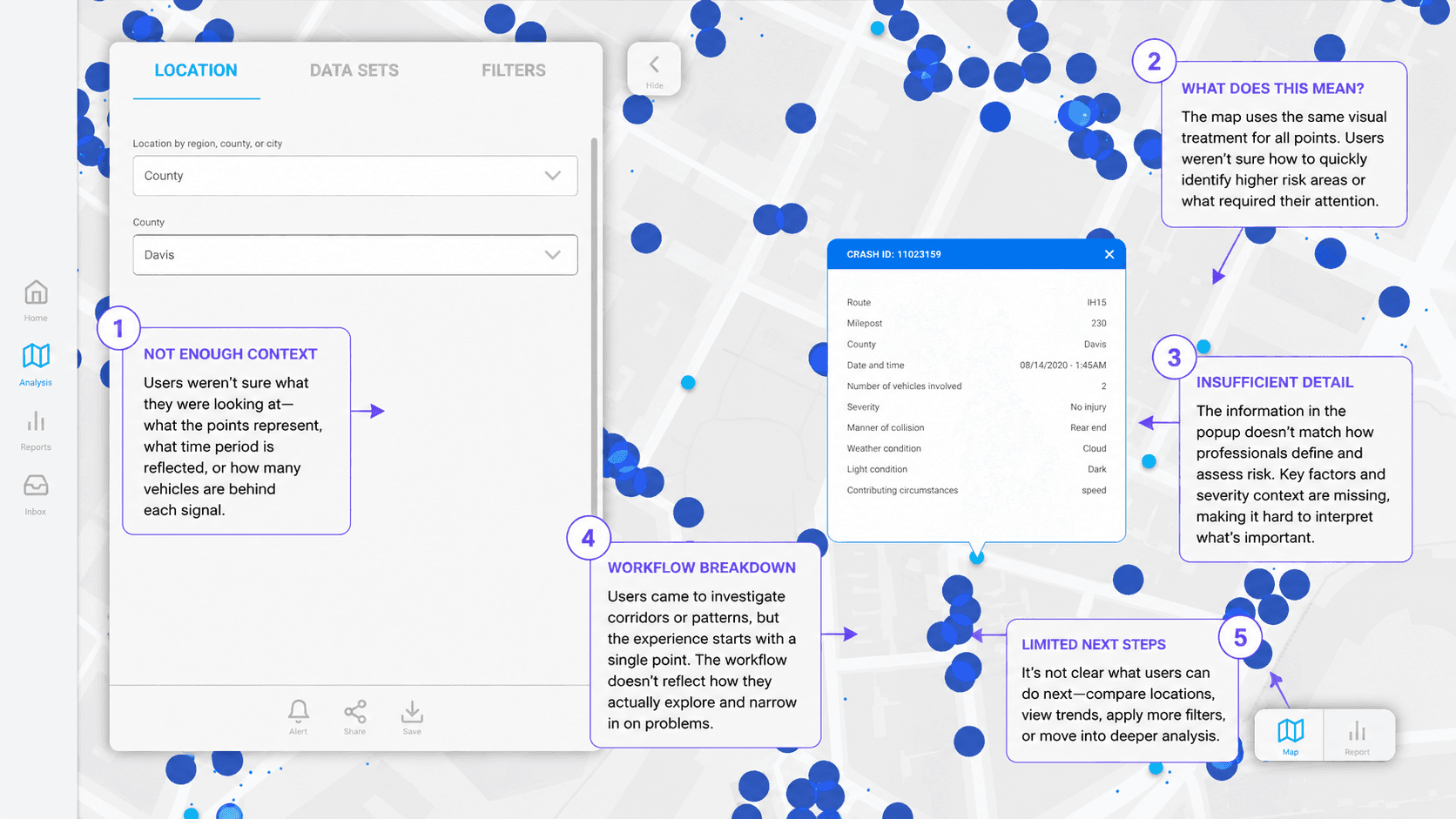The width and height of the screenshot is (1456, 819).
Task: Open the Inbox tray icon
Action: click(x=36, y=486)
